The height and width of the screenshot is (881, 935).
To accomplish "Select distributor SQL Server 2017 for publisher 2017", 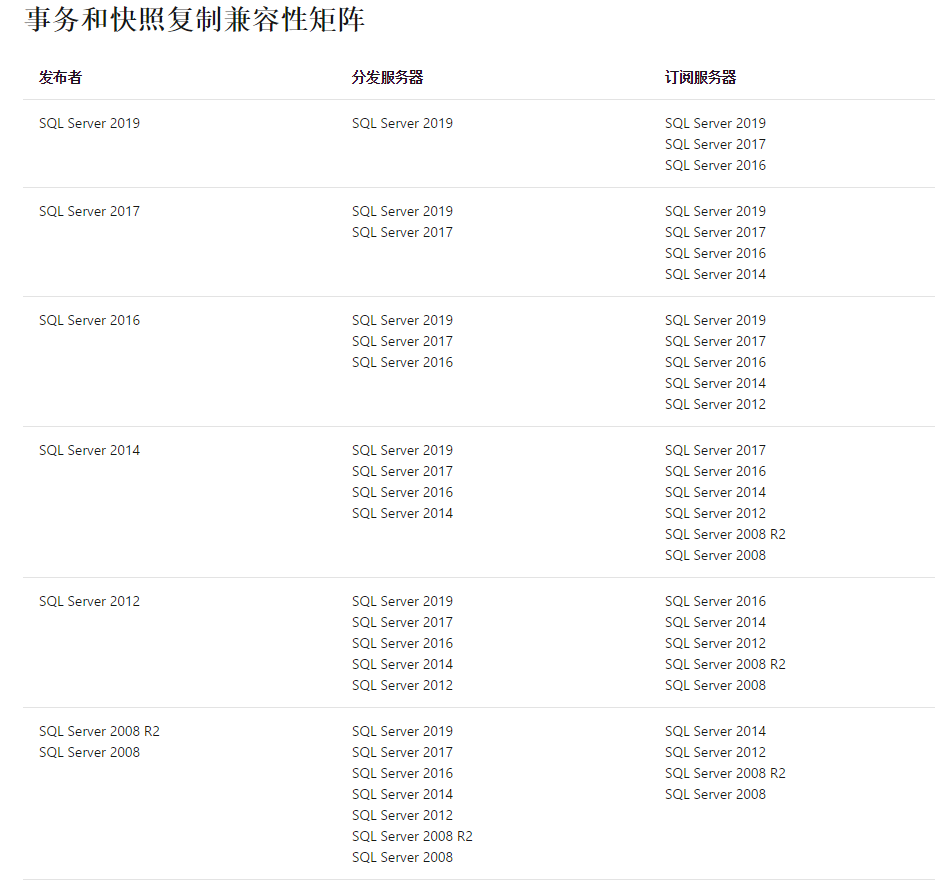I will 403,233.
